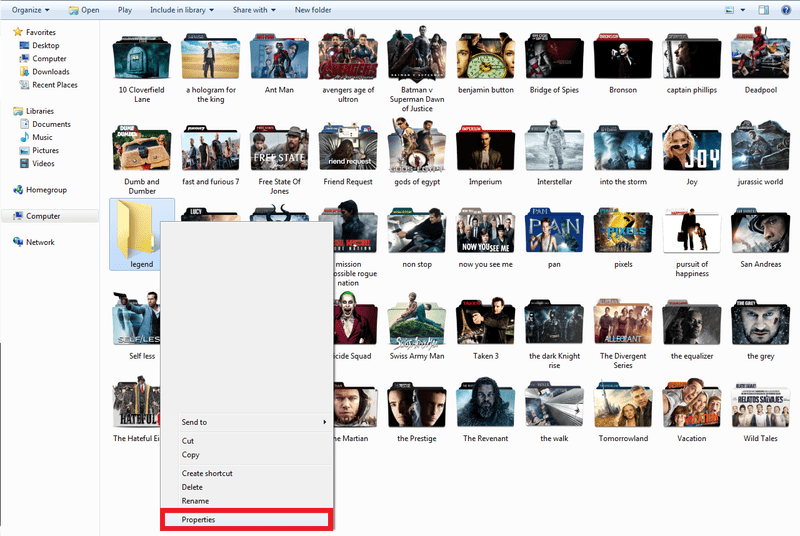Click the Open toolbar button
800x536 pixels.
click(84, 10)
